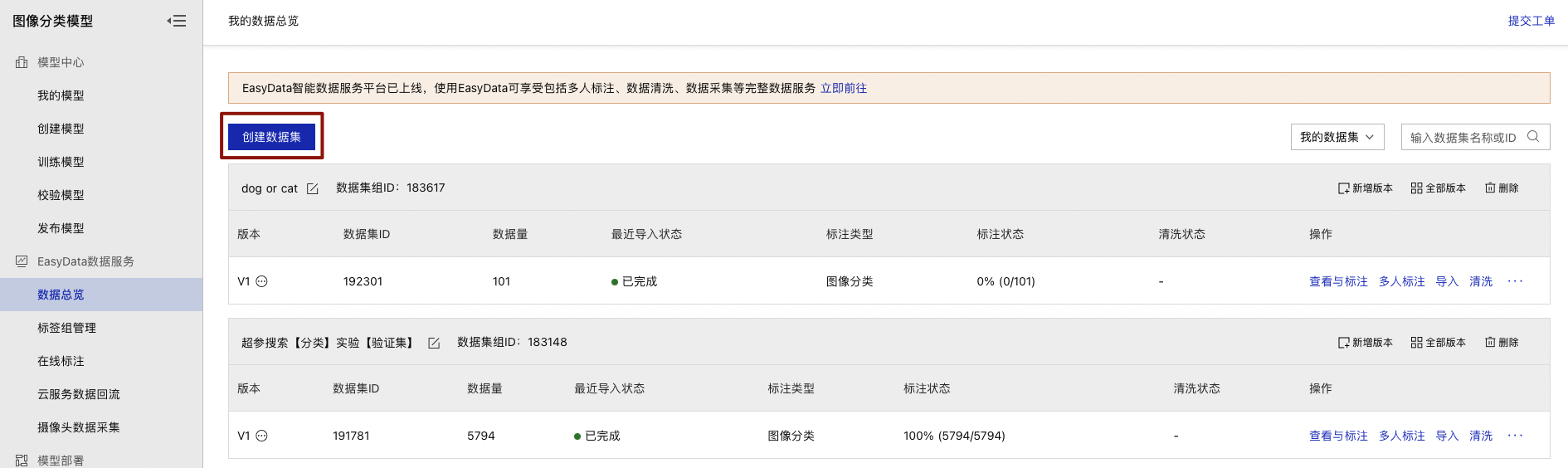1568x468 pixels.
Task: Click the search magnifier icon in the dataset search box
Action: pyautogui.click(x=1533, y=137)
